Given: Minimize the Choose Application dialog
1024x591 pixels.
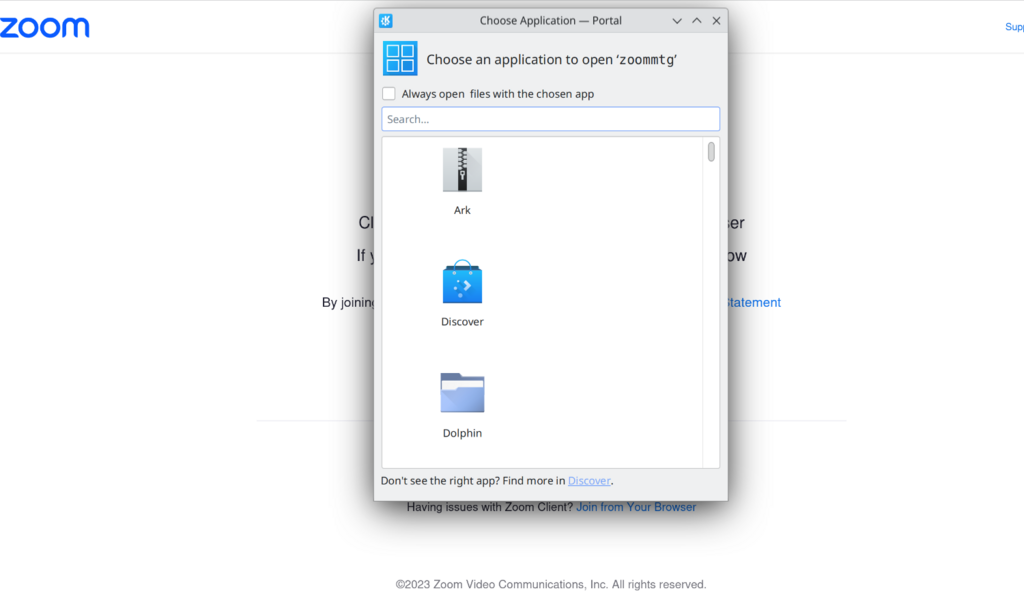Looking at the screenshot, I should click(677, 21).
